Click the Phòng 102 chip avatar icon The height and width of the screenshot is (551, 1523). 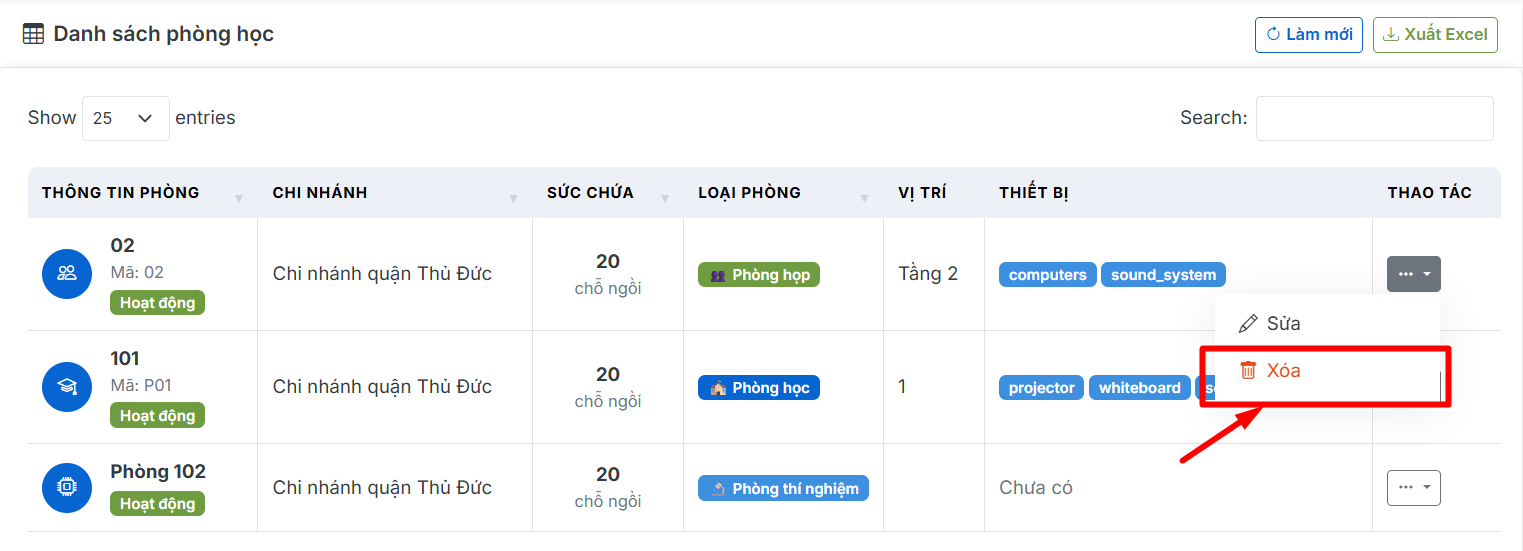[x=67, y=487]
